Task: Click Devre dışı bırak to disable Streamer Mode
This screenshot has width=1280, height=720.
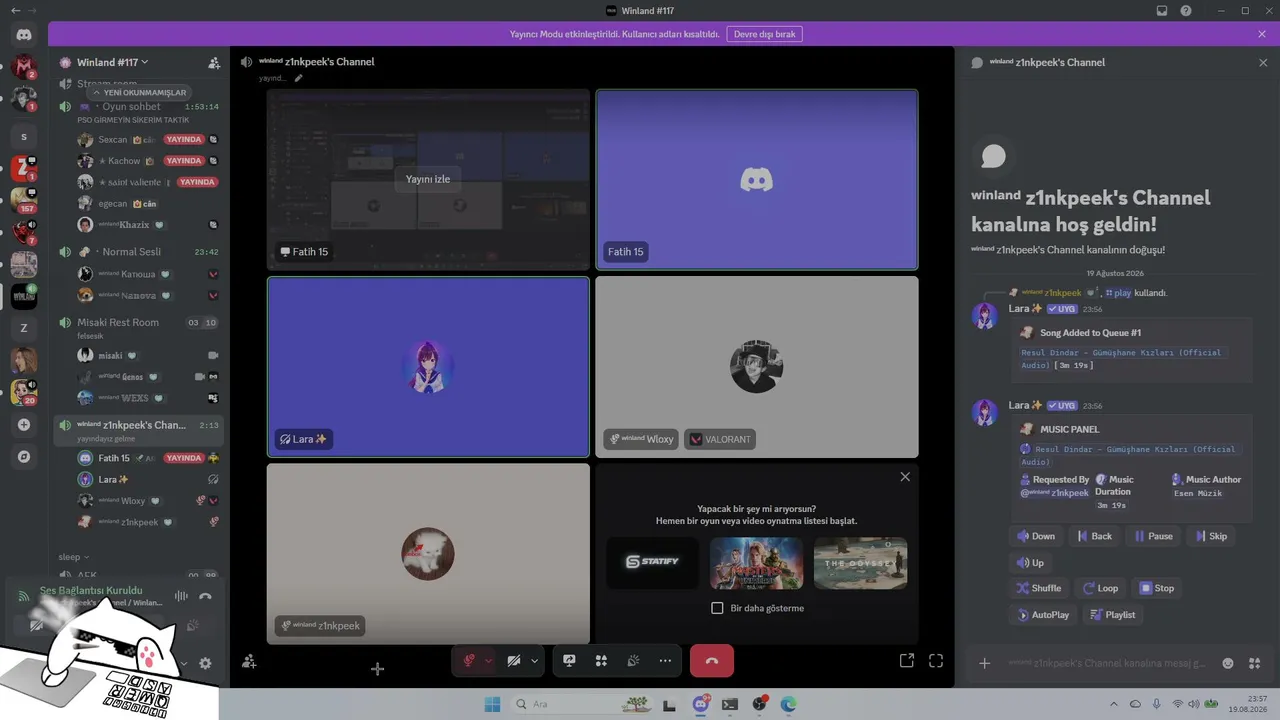Action: [x=765, y=34]
